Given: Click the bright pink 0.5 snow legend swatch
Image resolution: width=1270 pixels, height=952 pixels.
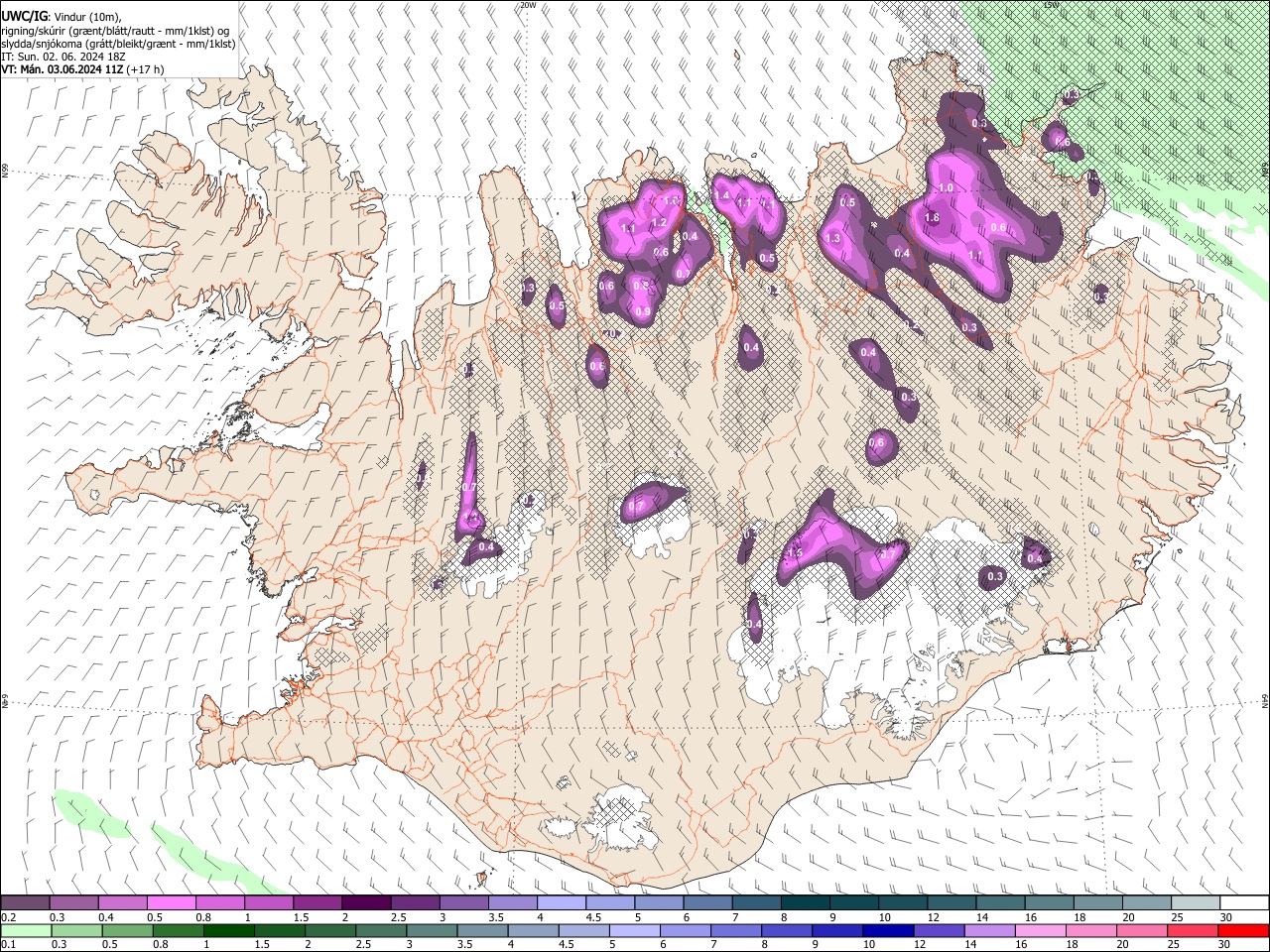Looking at the screenshot, I should (171, 903).
